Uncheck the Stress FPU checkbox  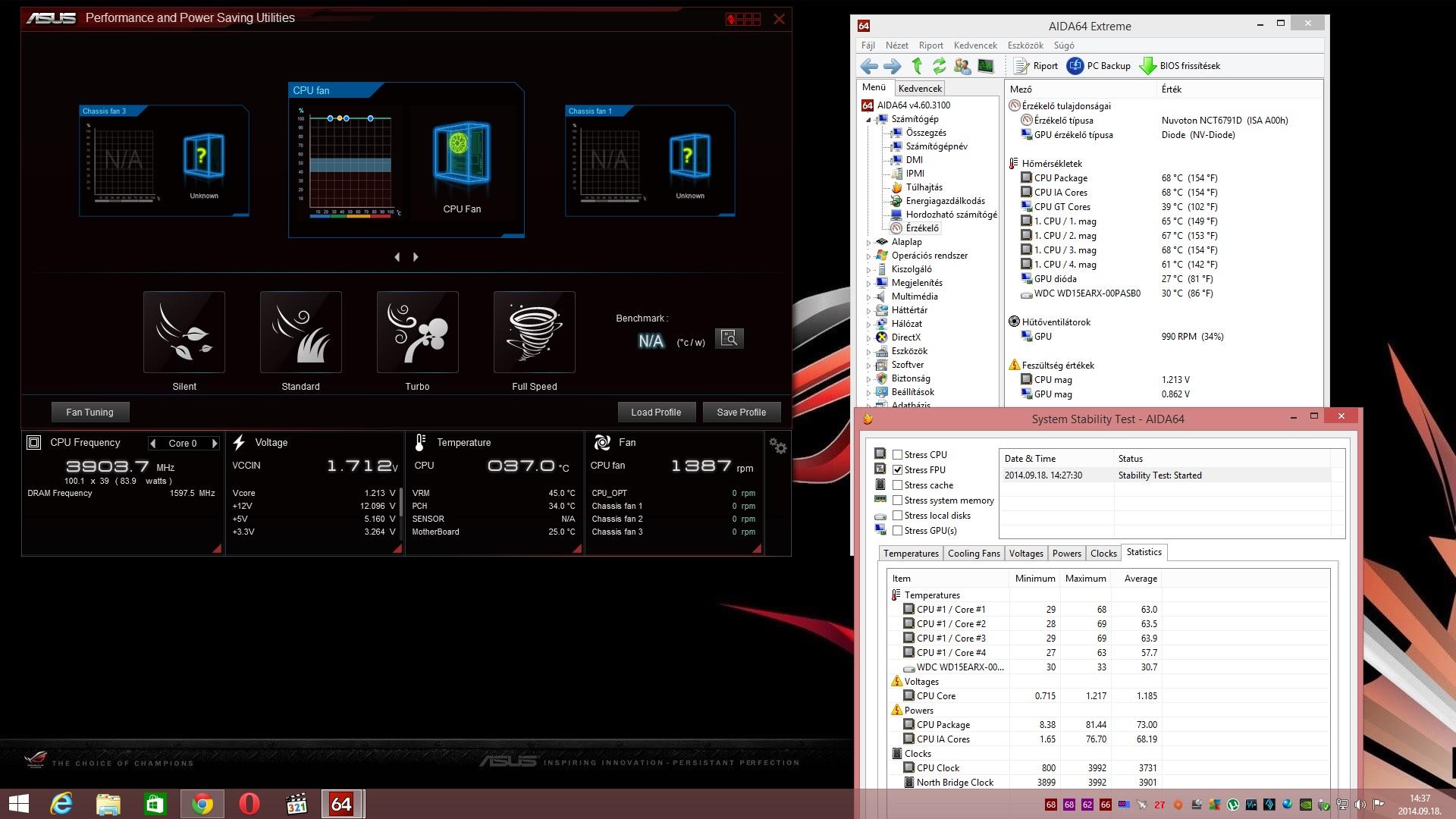click(x=898, y=470)
